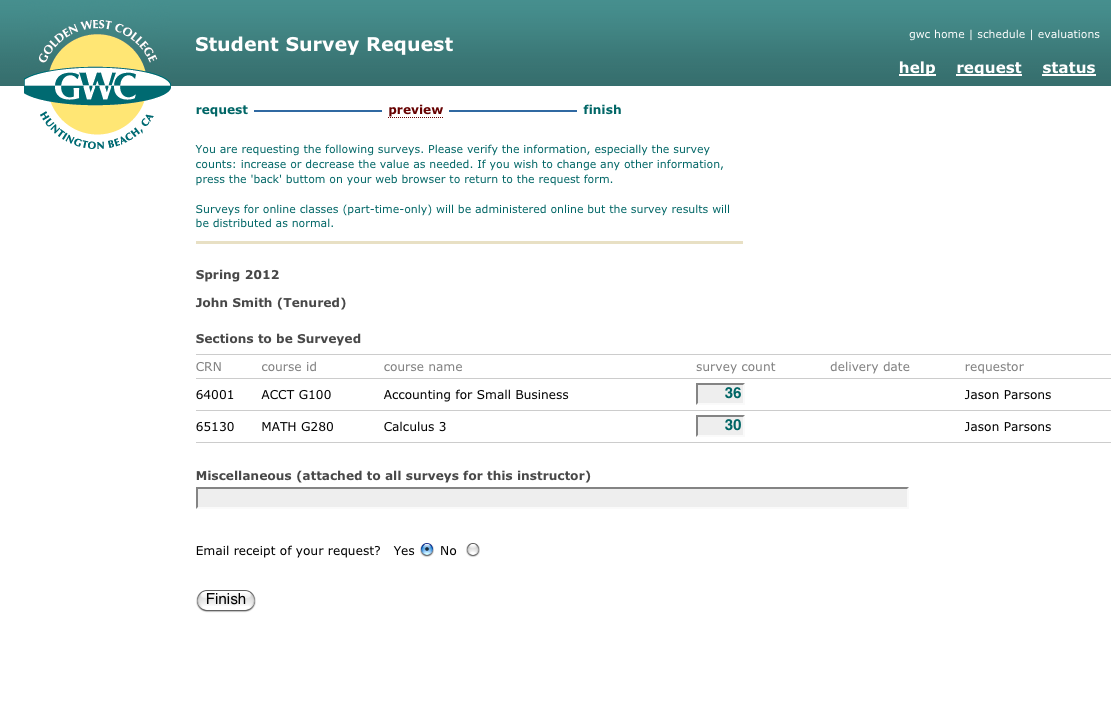This screenshot has width=1111, height=702.
Task: Go to the schedule link
Action: point(1000,34)
